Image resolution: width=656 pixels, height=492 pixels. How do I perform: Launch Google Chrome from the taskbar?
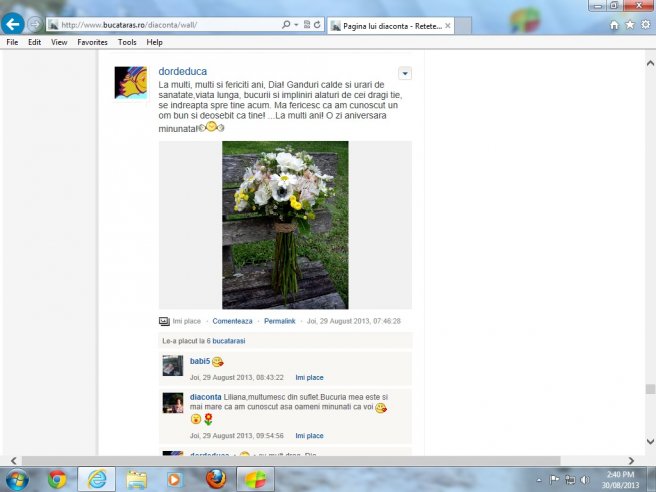tap(57, 479)
